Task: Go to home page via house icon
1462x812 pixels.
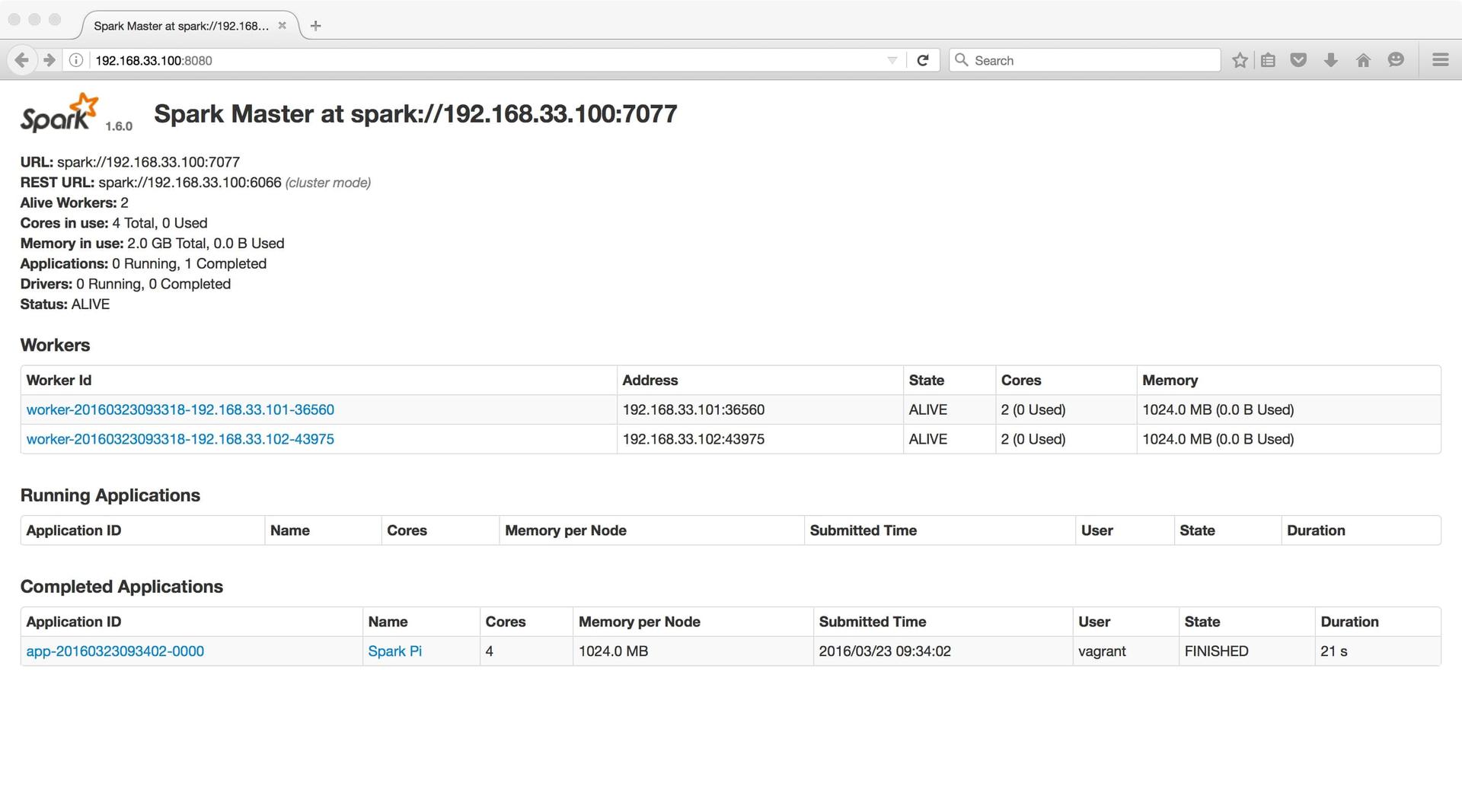Action: click(x=1363, y=60)
